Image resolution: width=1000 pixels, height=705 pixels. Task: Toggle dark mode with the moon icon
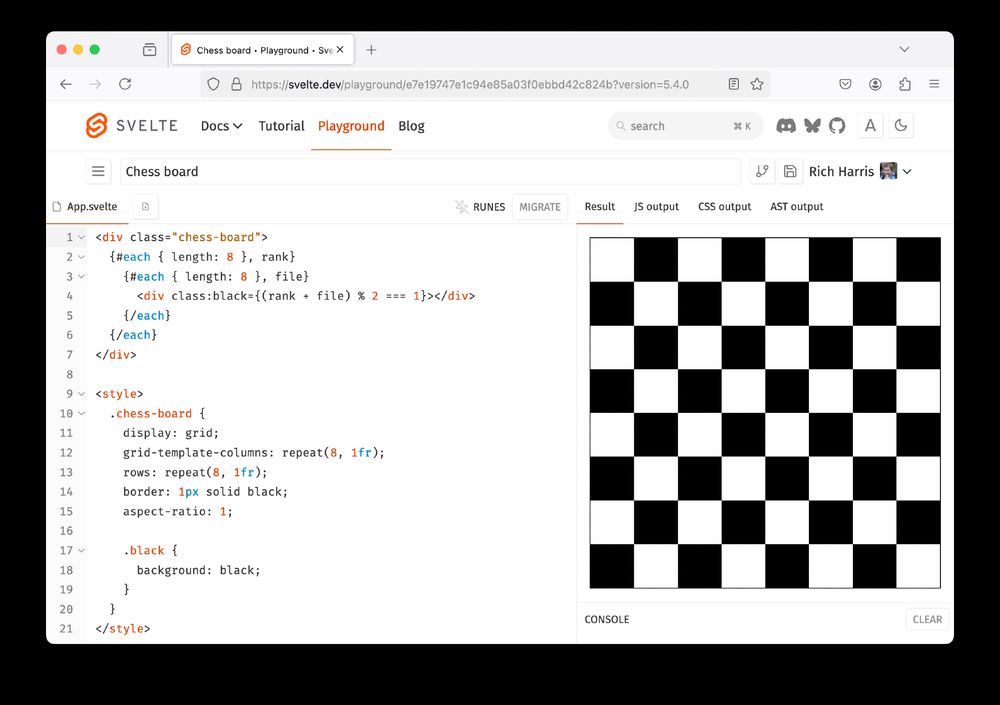(899, 125)
